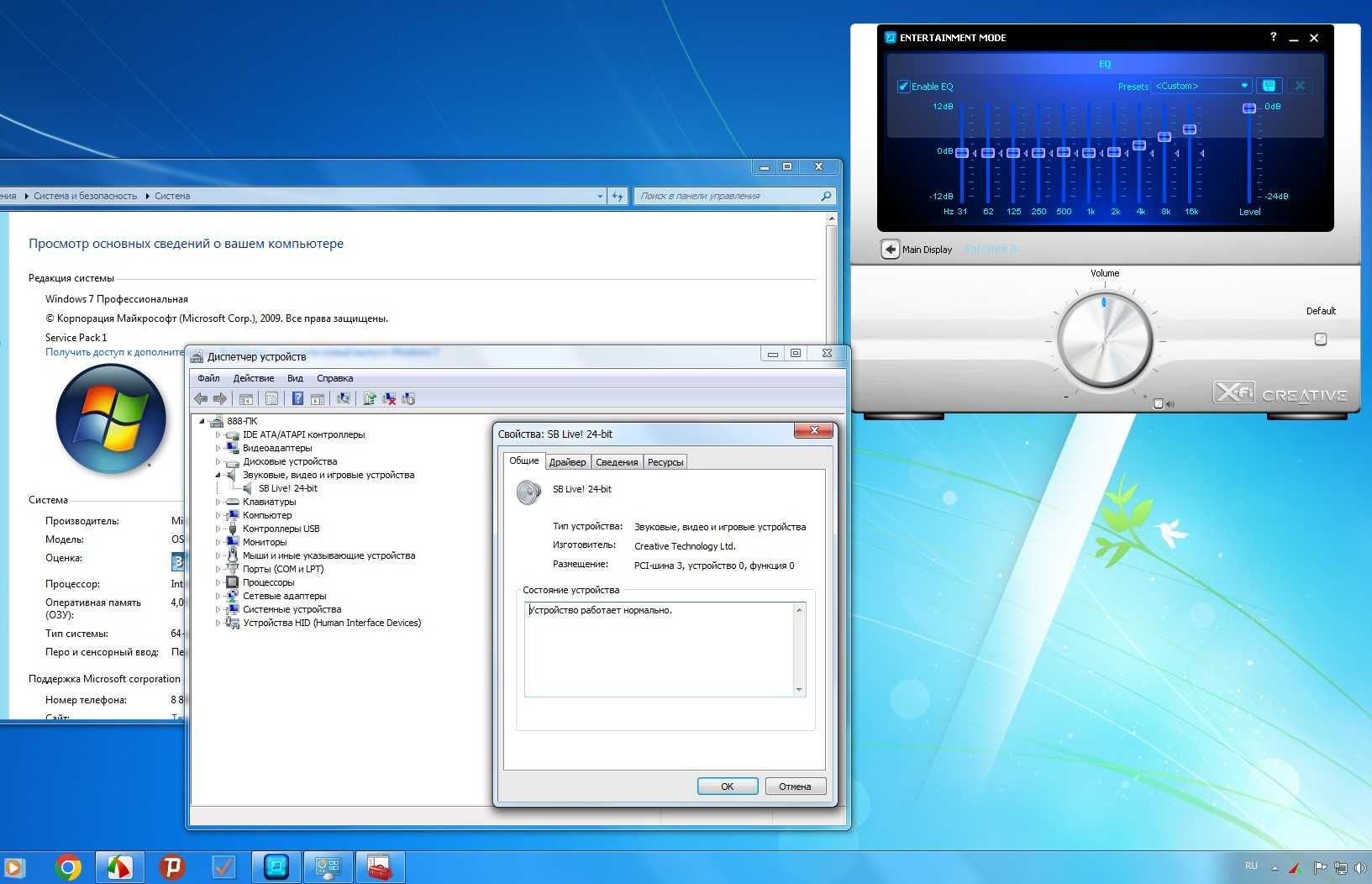Click the RU language indicator in tray
1372x884 pixels.
click(1251, 866)
